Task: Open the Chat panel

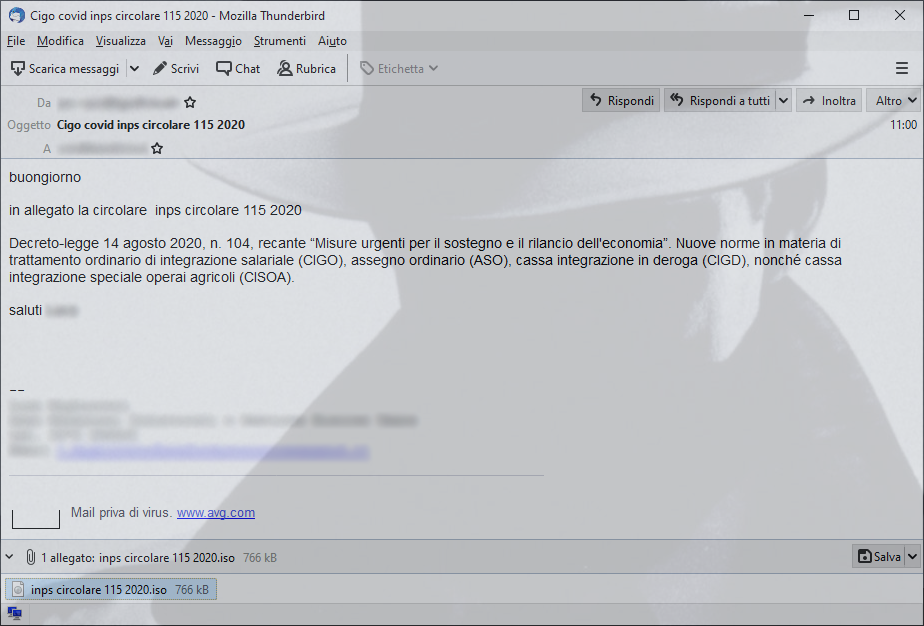Action: [x=238, y=69]
